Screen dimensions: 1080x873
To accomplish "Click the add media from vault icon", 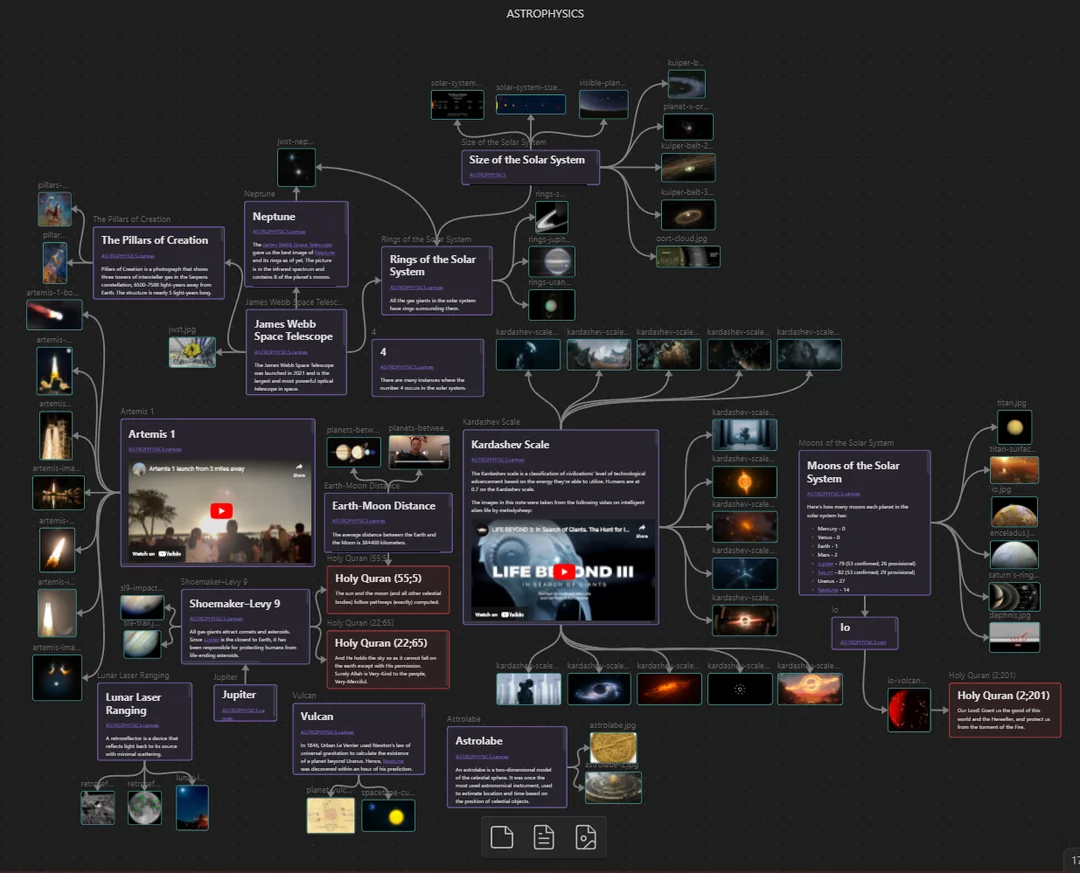I will pyautogui.click(x=586, y=837).
